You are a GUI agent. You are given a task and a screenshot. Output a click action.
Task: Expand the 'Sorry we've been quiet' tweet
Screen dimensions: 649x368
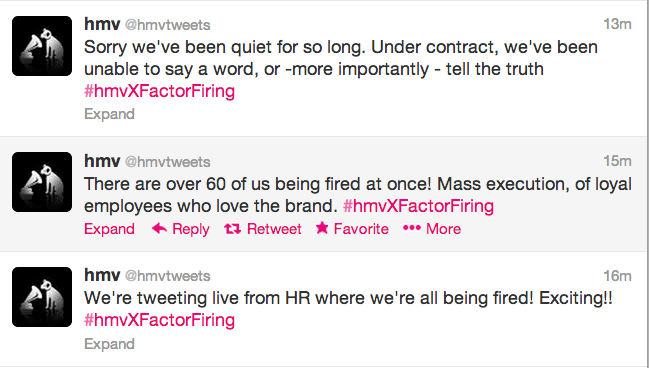[x=109, y=114]
